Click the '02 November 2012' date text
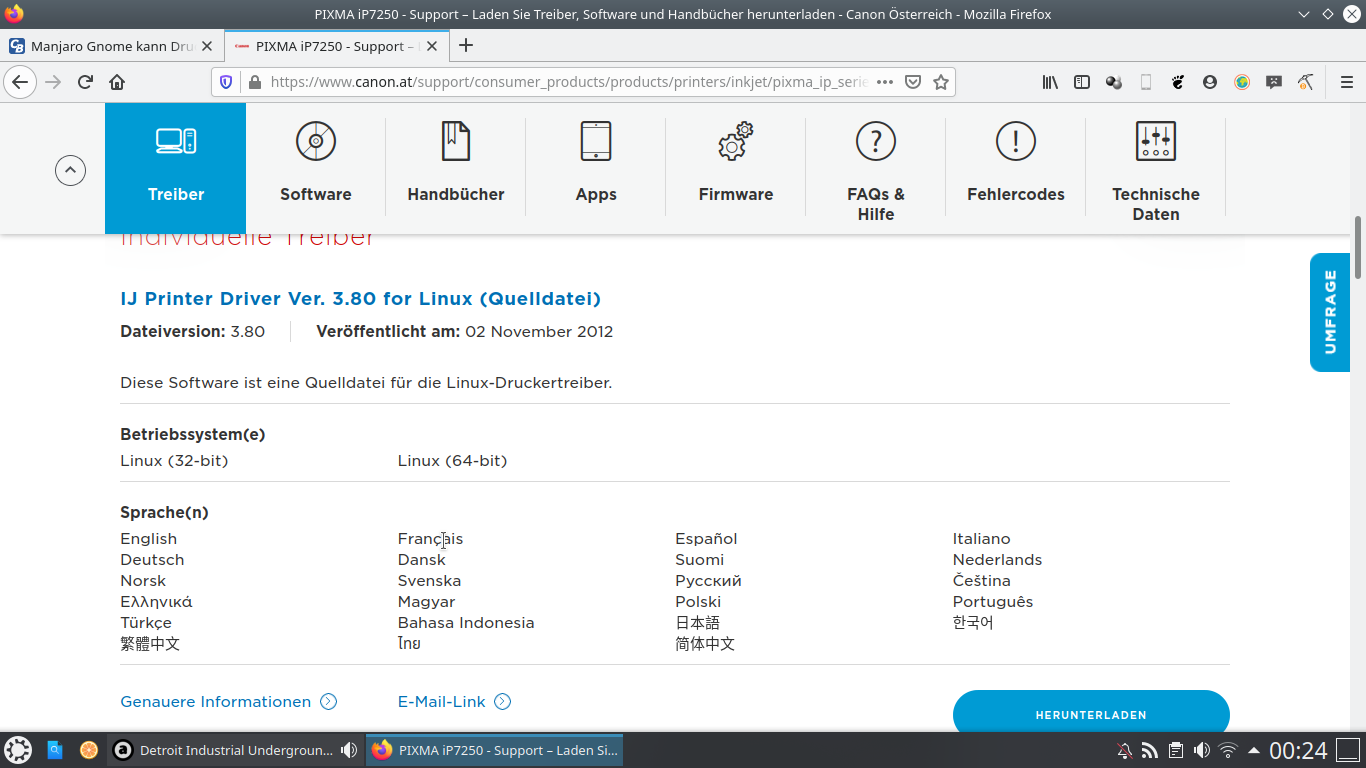Screen dimensions: 1366x768 (539, 332)
